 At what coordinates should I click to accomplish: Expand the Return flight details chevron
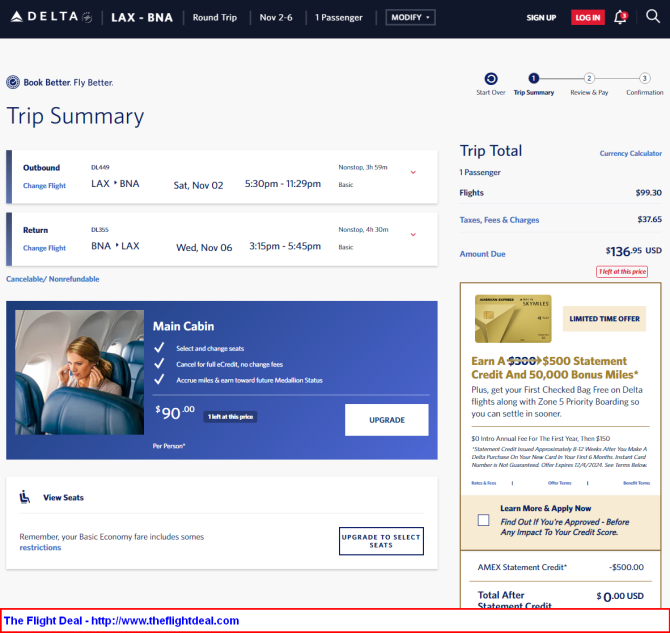click(413, 235)
